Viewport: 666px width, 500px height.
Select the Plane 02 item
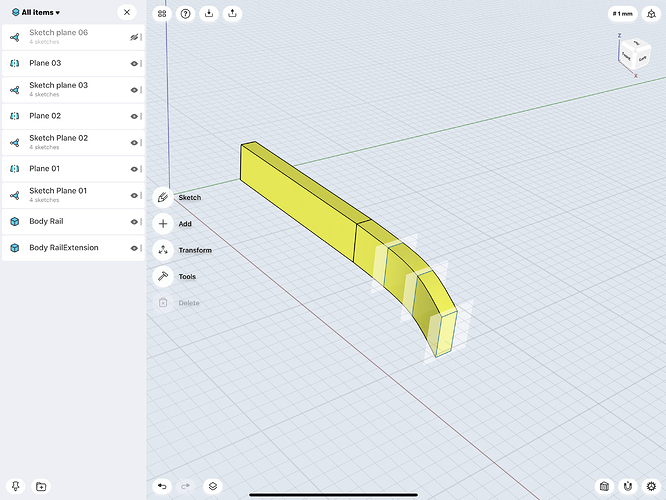[x=73, y=116]
